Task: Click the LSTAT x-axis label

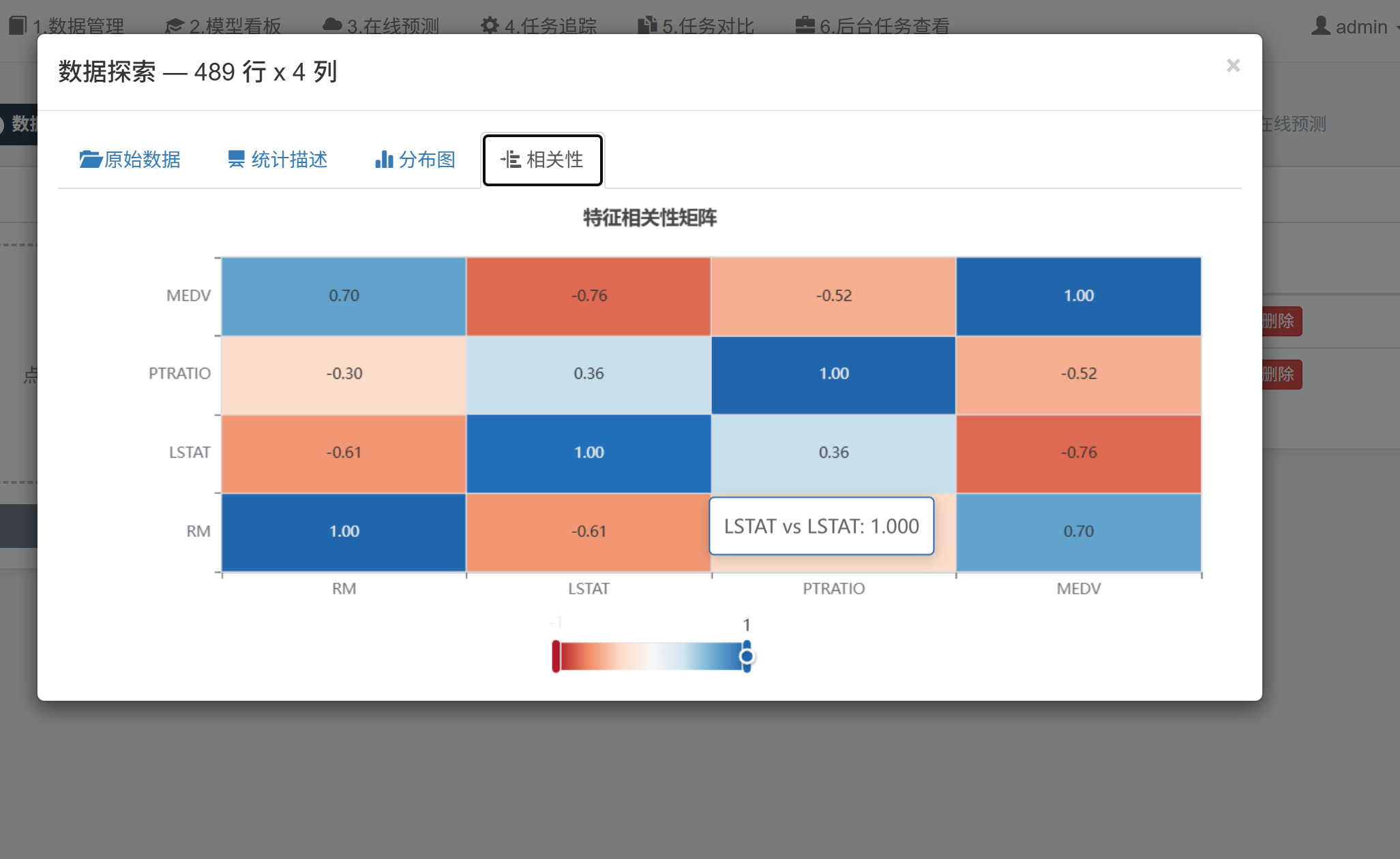Action: (589, 589)
